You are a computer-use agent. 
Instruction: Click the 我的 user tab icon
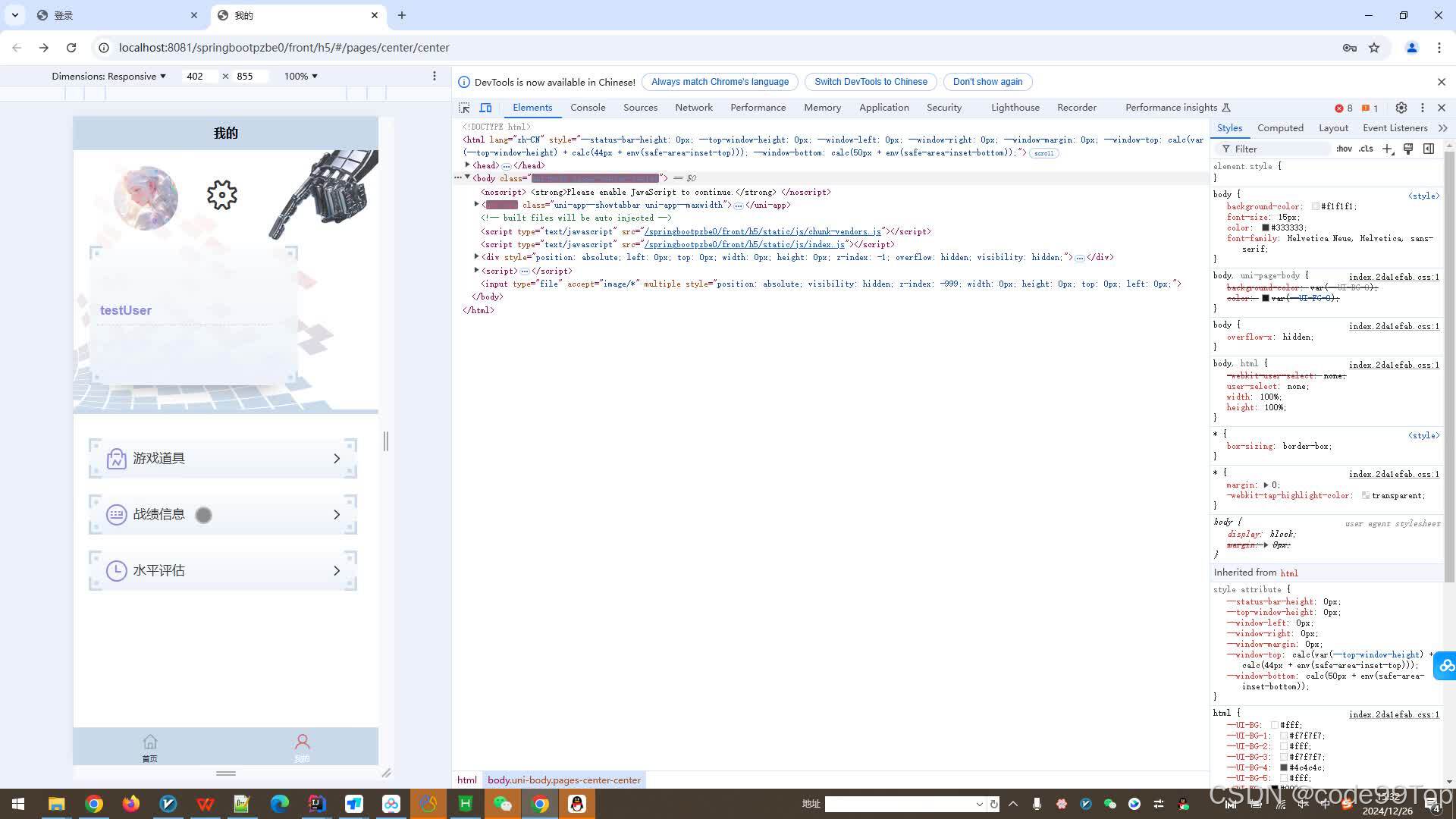click(x=302, y=742)
